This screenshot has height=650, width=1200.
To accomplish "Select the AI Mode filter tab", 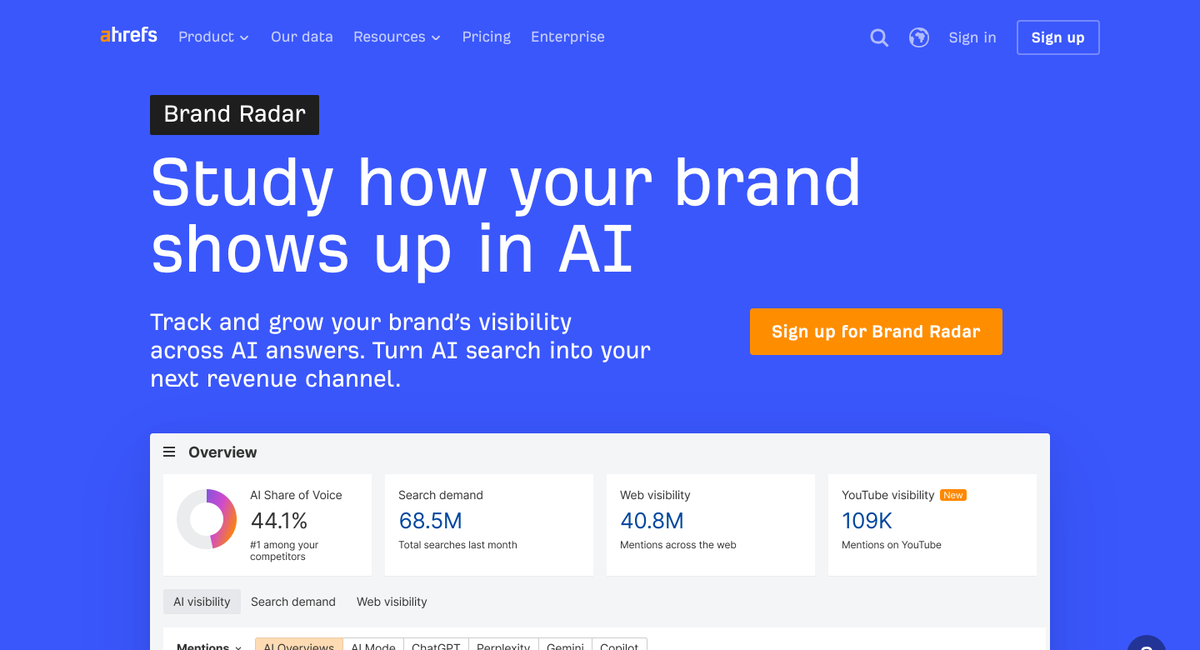I will tap(373, 645).
